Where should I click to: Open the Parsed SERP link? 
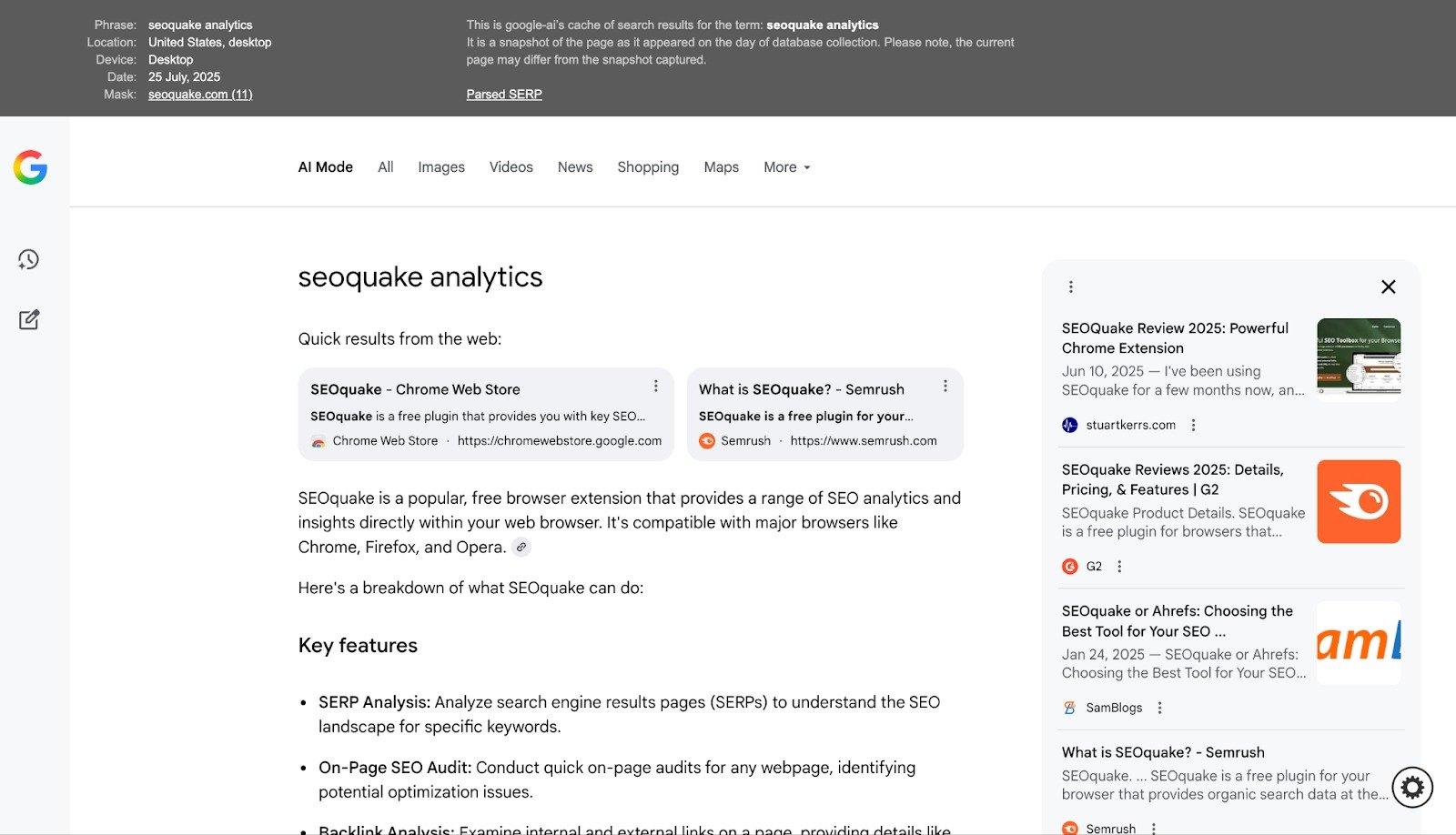click(x=504, y=95)
